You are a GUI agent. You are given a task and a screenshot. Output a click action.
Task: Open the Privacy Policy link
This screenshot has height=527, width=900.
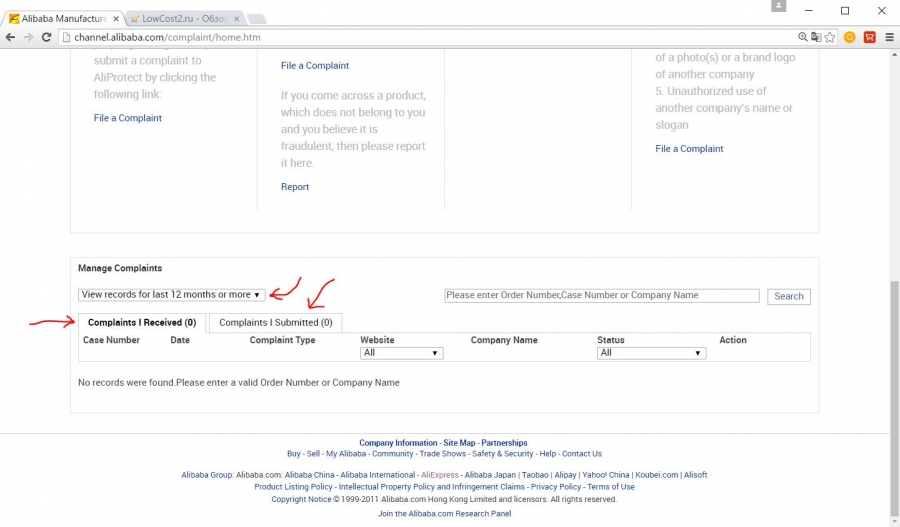(x=556, y=487)
